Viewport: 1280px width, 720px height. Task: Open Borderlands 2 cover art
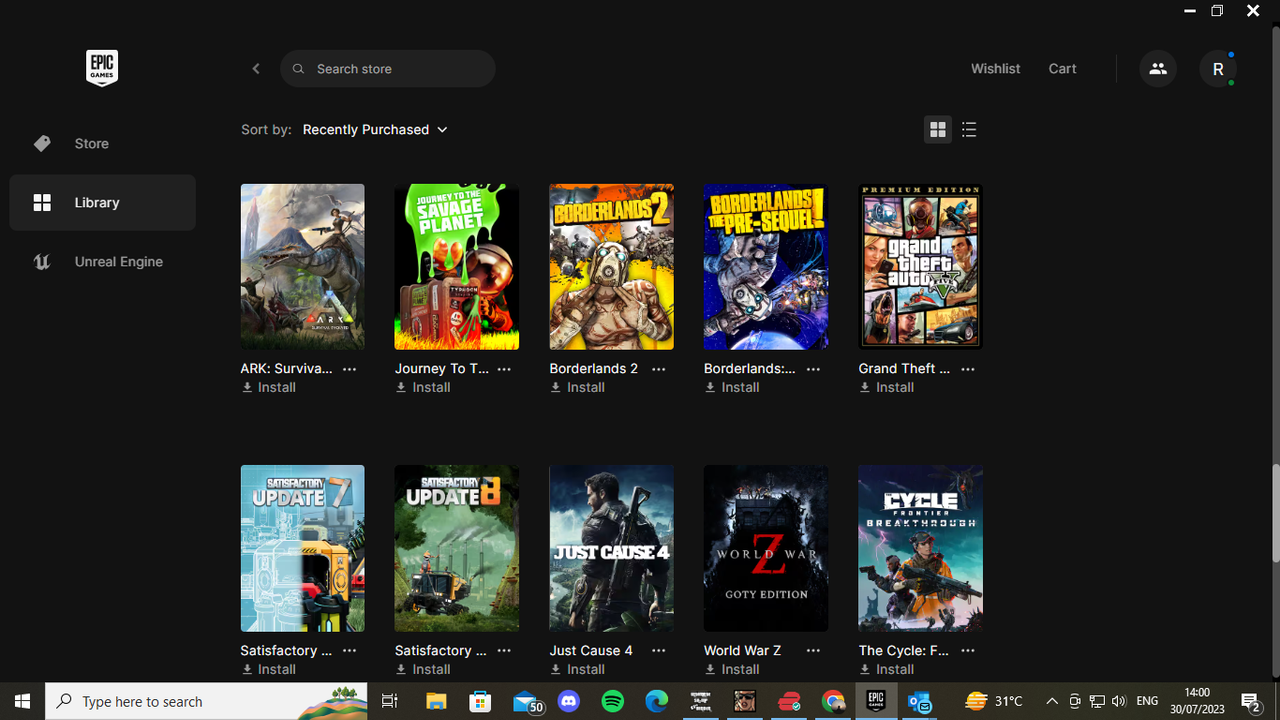[611, 266]
